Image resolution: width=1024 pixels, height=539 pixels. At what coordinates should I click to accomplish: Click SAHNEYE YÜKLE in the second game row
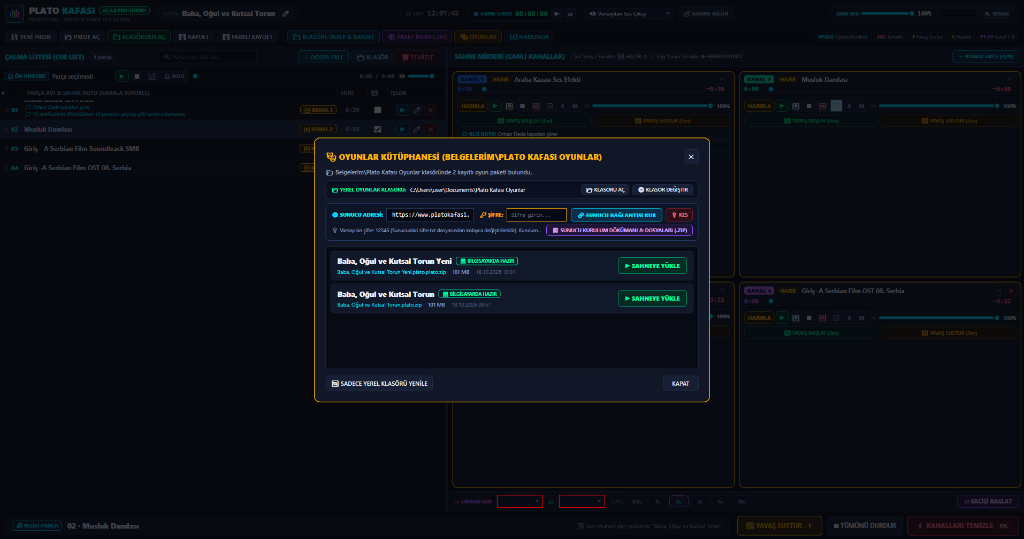click(652, 299)
